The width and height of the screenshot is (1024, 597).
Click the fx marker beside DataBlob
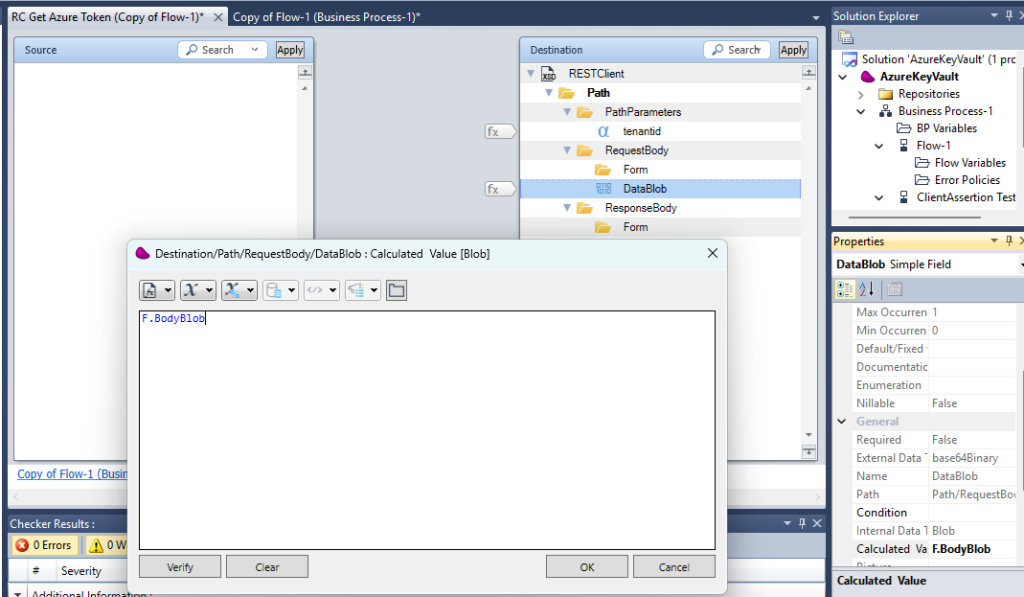pos(498,189)
